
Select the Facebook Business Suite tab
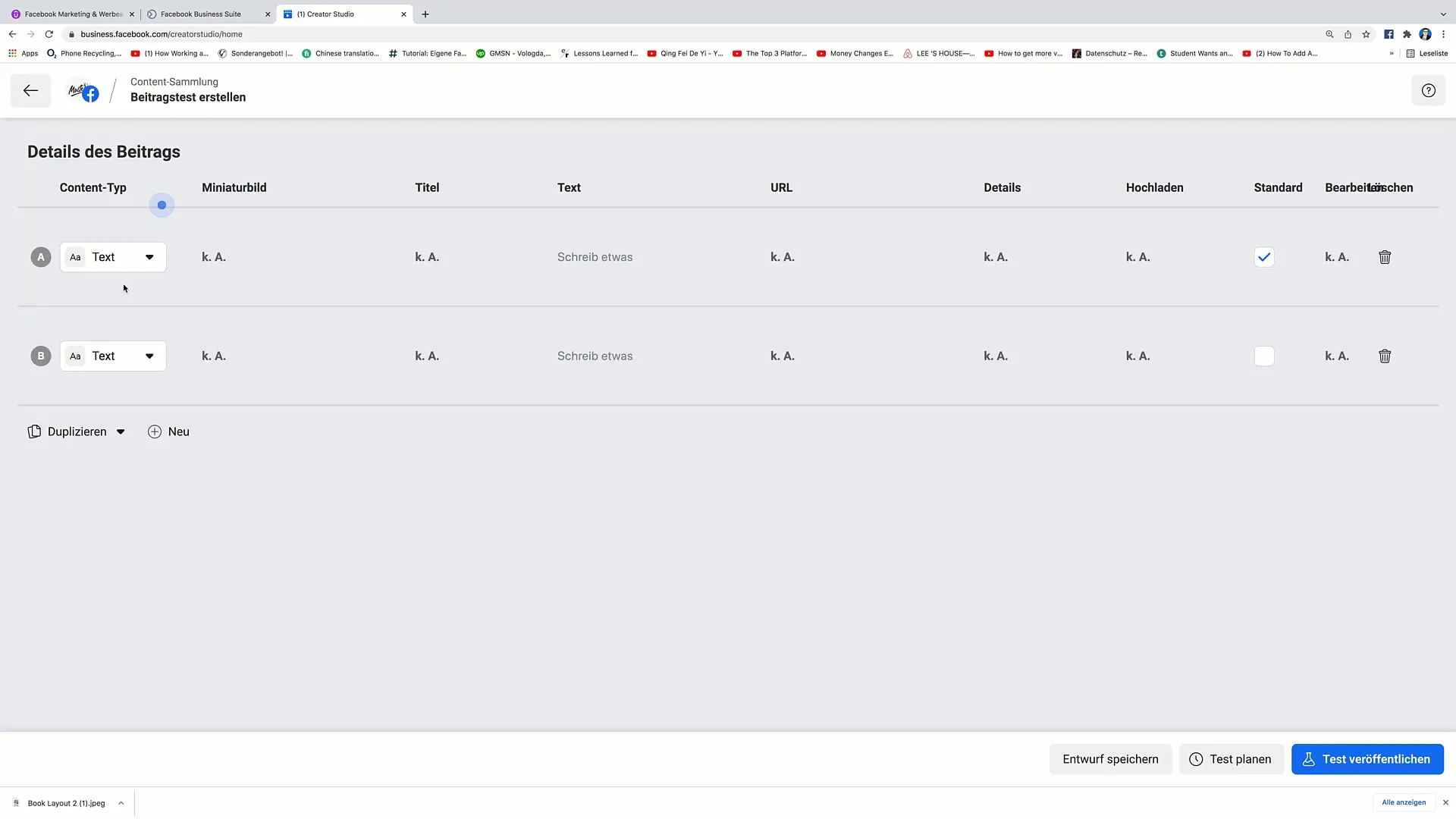[200, 13]
